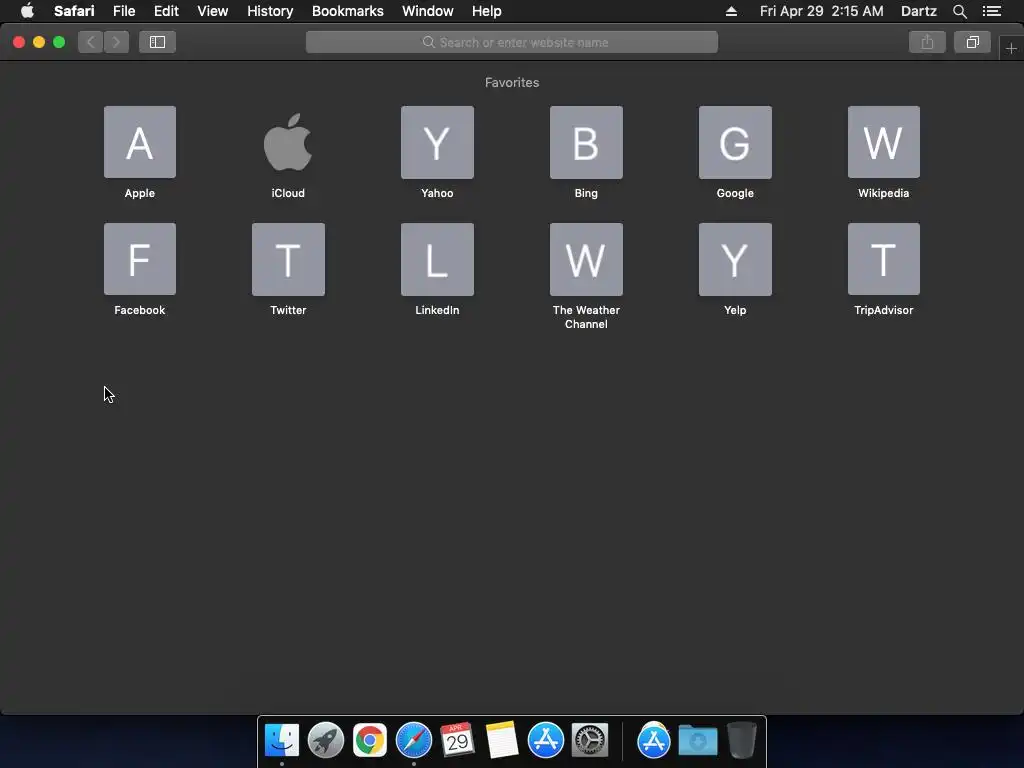Open Launchpad rocket in the Dock
1024x768 pixels.
325,740
